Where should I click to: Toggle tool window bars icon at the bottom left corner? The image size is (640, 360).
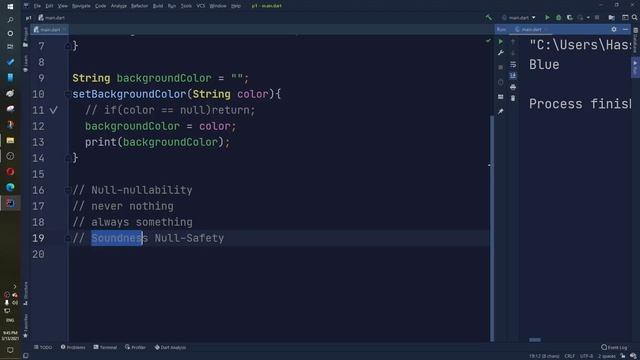coord(26,356)
